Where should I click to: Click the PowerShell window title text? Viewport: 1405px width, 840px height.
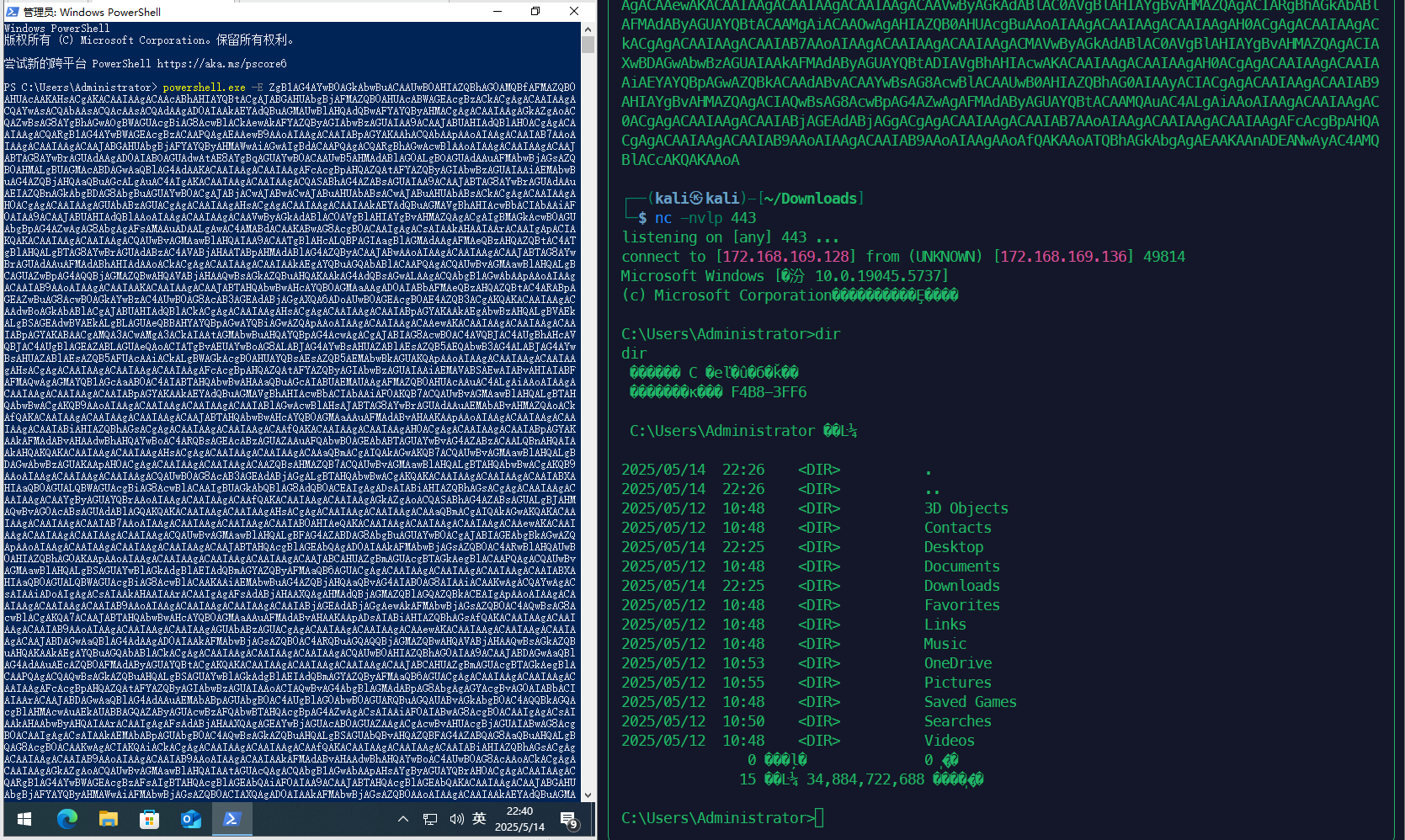point(92,12)
